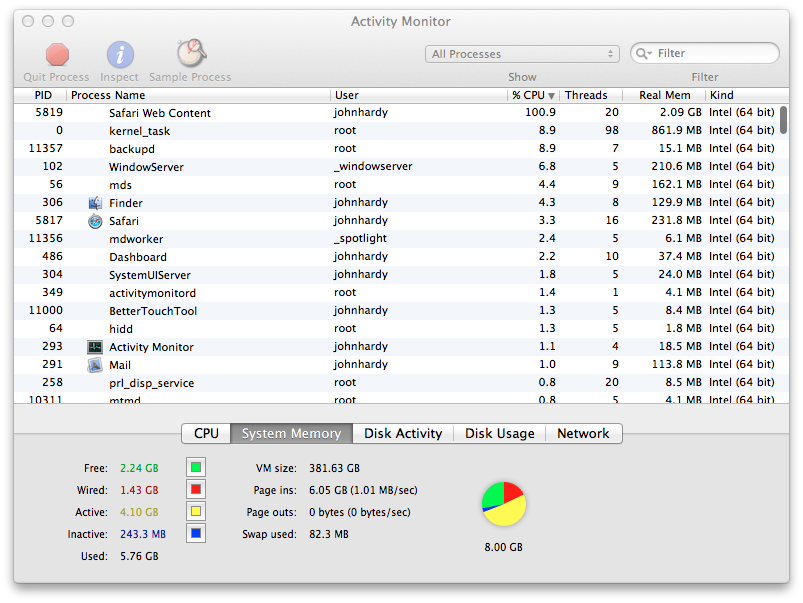Select the WindowServer process row
The width and height of the screenshot is (803, 603).
point(397,167)
